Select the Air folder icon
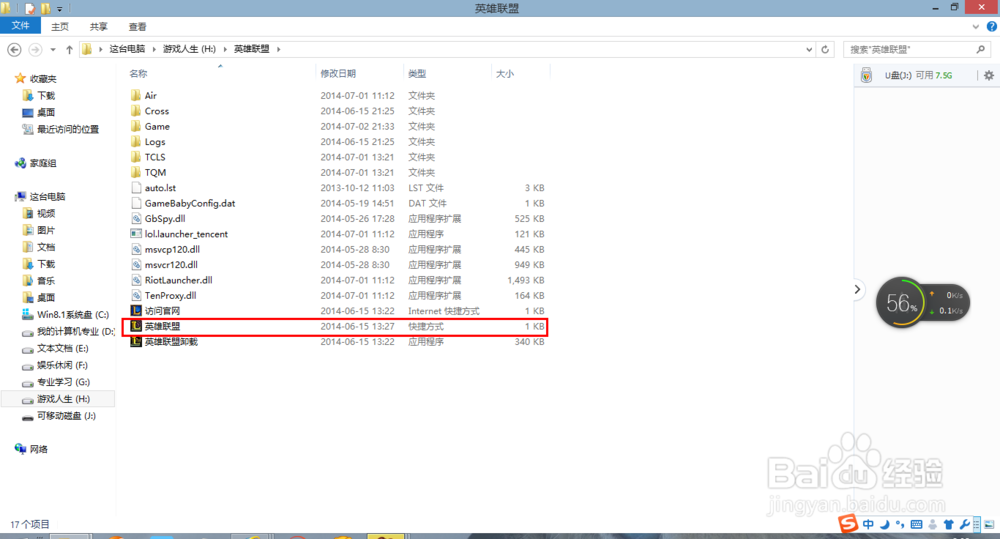This screenshot has width=1000, height=539. click(x=136, y=95)
